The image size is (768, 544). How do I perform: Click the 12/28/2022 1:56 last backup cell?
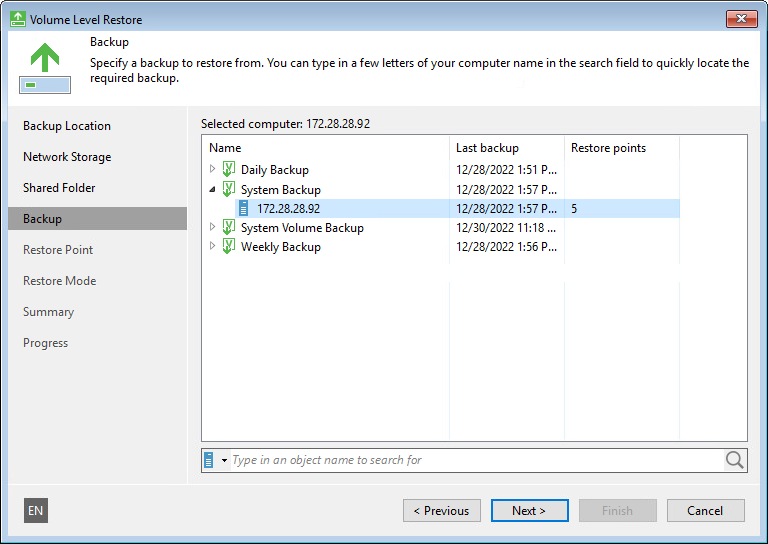pos(506,247)
